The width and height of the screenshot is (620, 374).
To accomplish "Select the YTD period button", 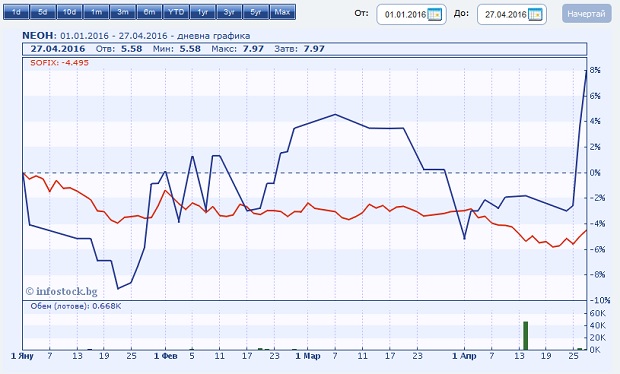I will 176,12.
